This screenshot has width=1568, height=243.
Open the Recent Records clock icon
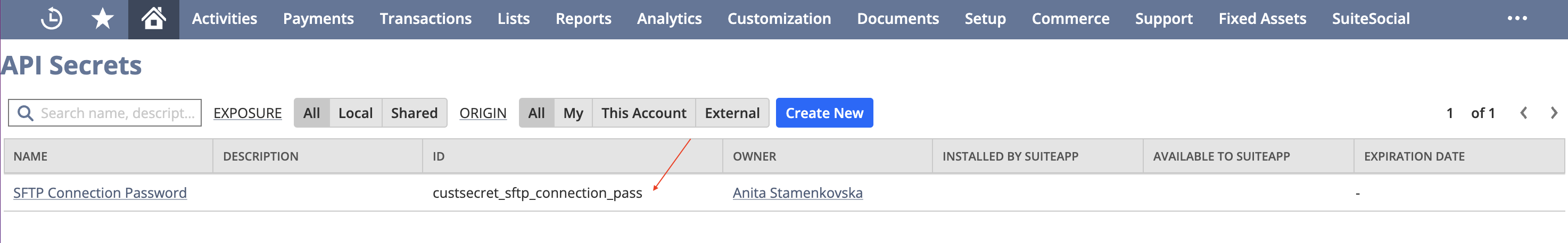point(52,19)
